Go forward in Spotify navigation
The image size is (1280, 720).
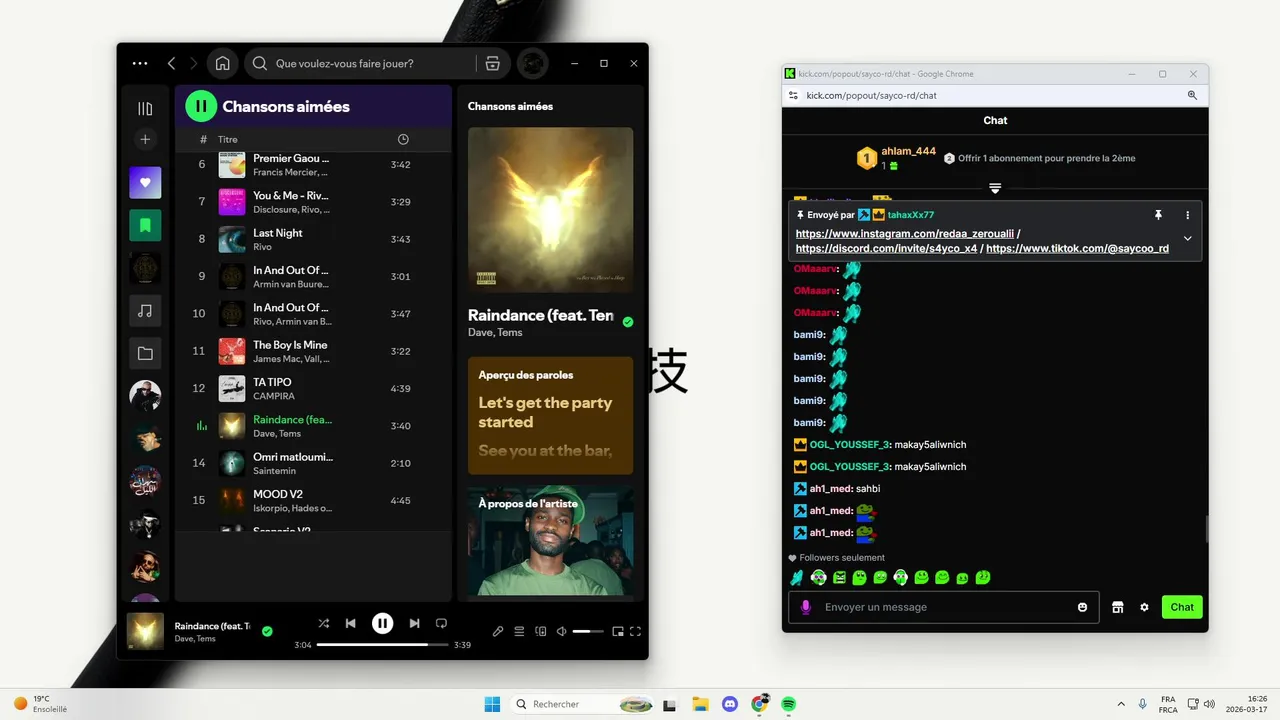pos(194,63)
